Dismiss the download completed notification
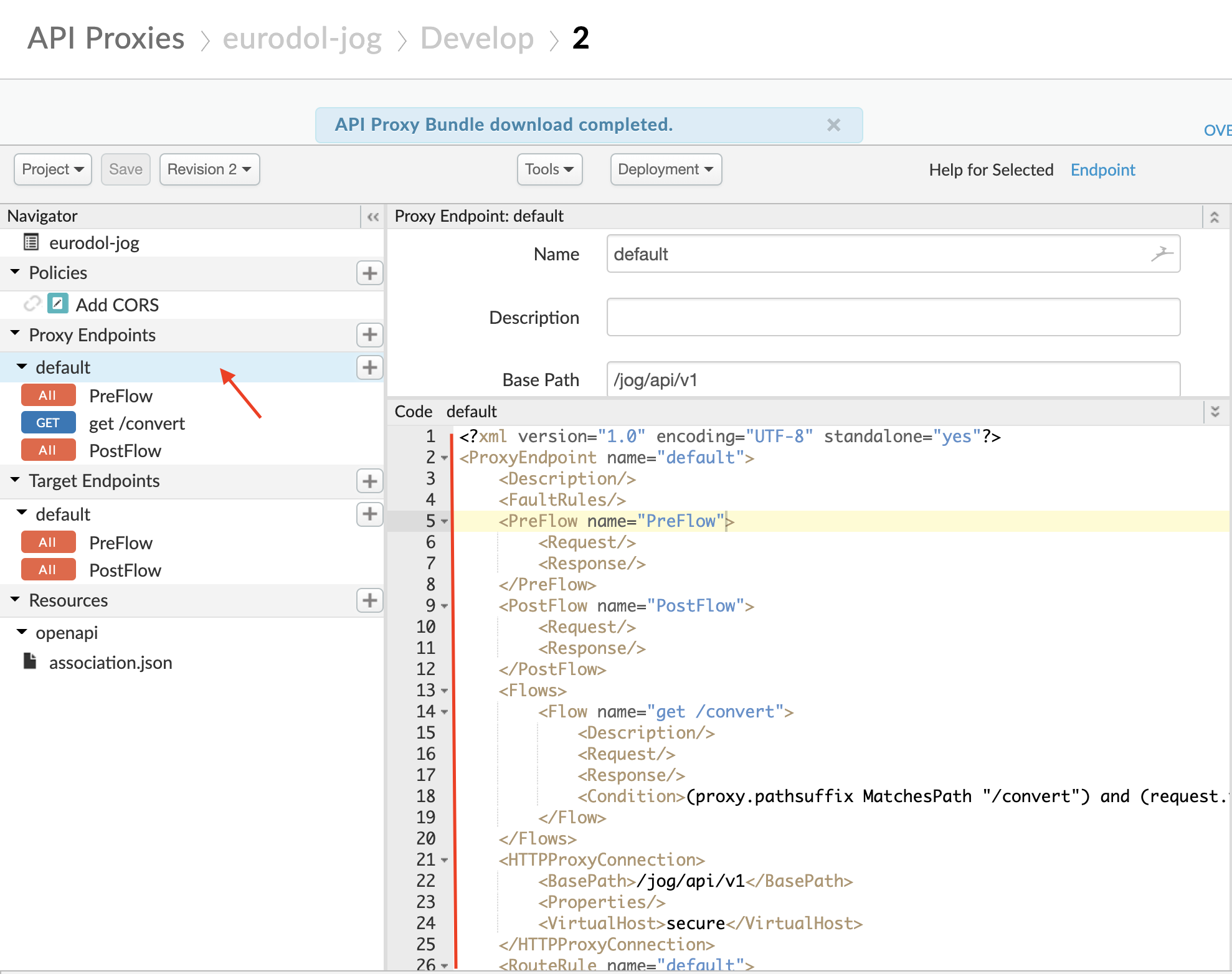The width and height of the screenshot is (1232, 974). coord(833,125)
